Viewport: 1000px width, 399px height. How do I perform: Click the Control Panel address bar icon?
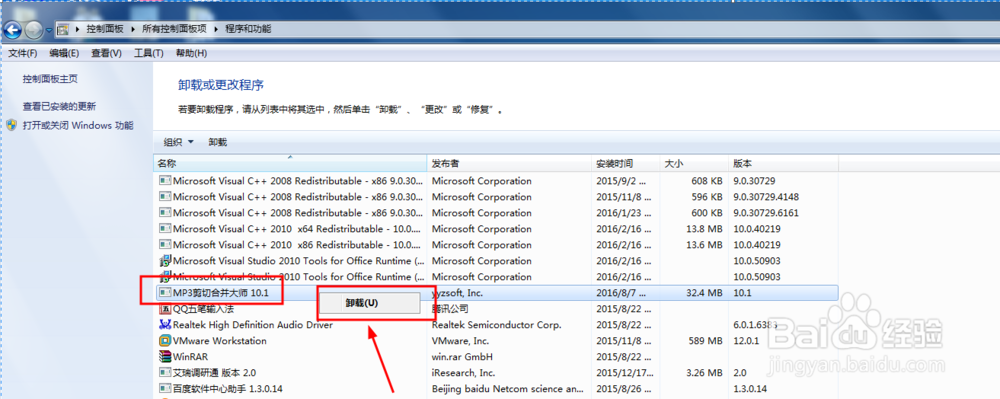point(63,29)
